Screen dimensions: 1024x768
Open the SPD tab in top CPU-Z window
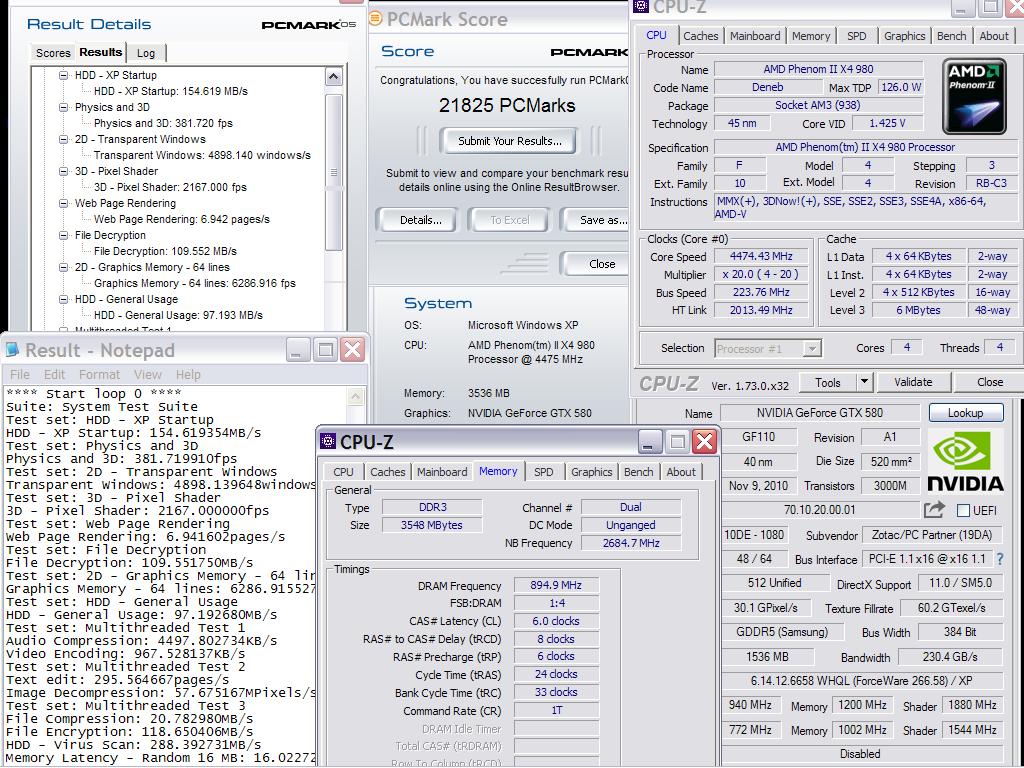pos(856,36)
